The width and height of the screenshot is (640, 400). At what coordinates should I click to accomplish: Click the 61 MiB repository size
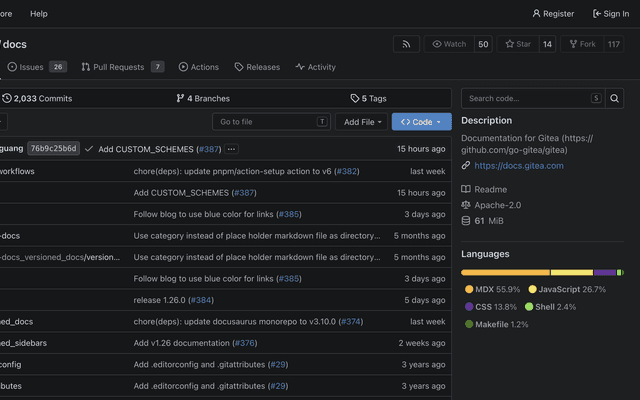482,221
